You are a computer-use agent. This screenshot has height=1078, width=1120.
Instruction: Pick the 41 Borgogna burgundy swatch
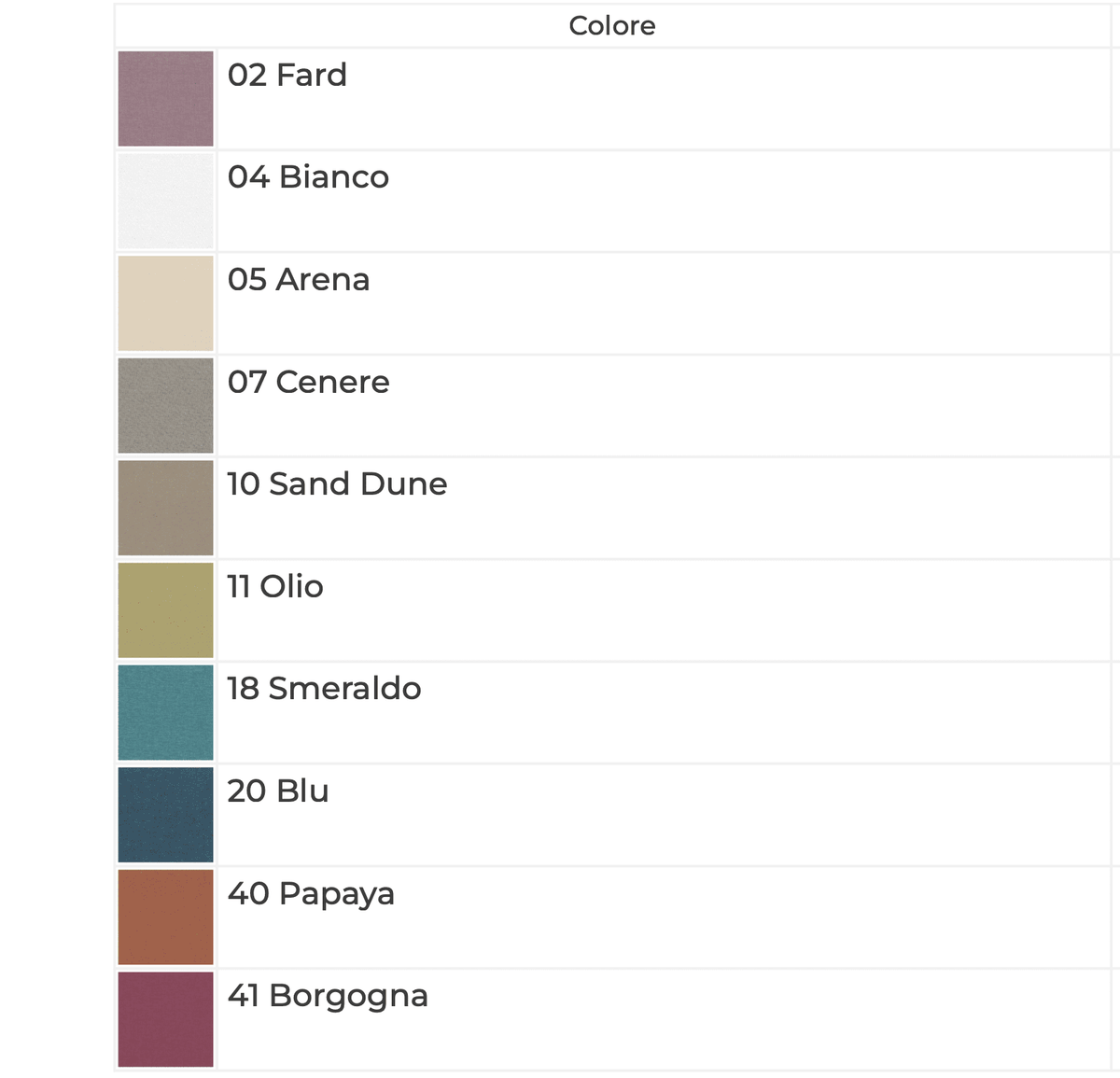tap(165, 1019)
